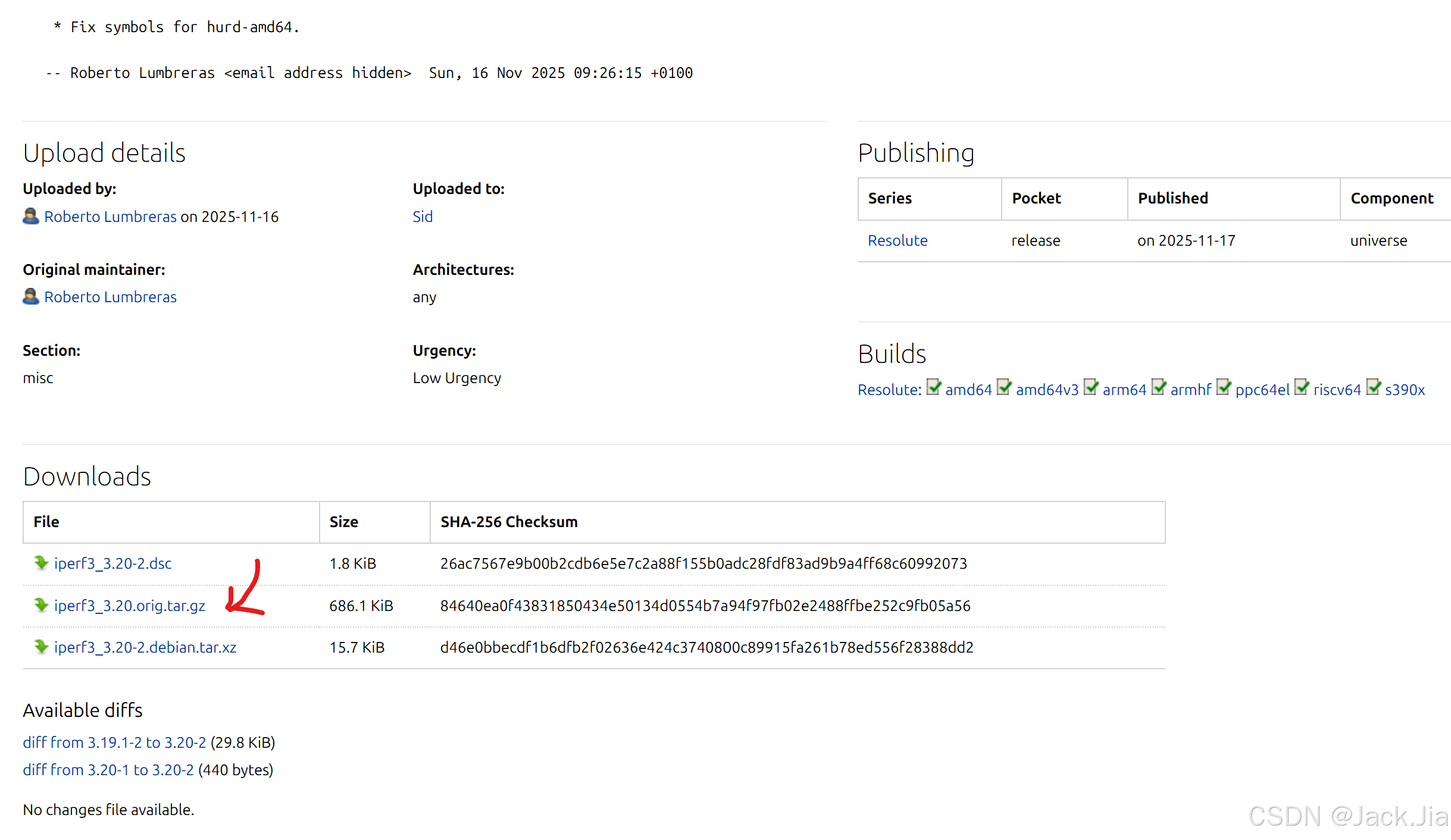Open diff from 3.20-1 to 3.20-2
This screenshot has width=1451, height=840.
(108, 770)
